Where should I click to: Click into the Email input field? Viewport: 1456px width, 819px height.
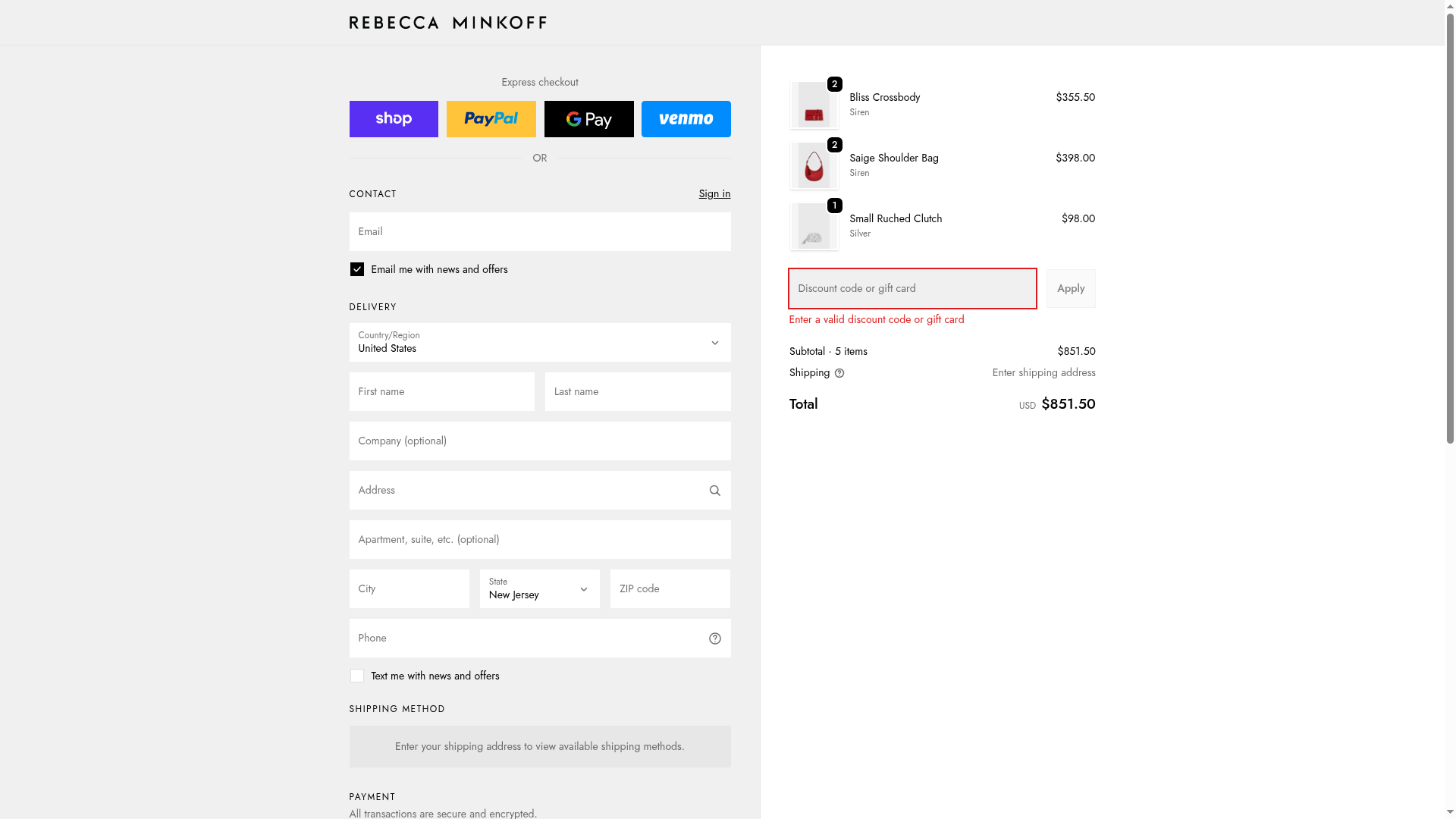click(x=539, y=232)
